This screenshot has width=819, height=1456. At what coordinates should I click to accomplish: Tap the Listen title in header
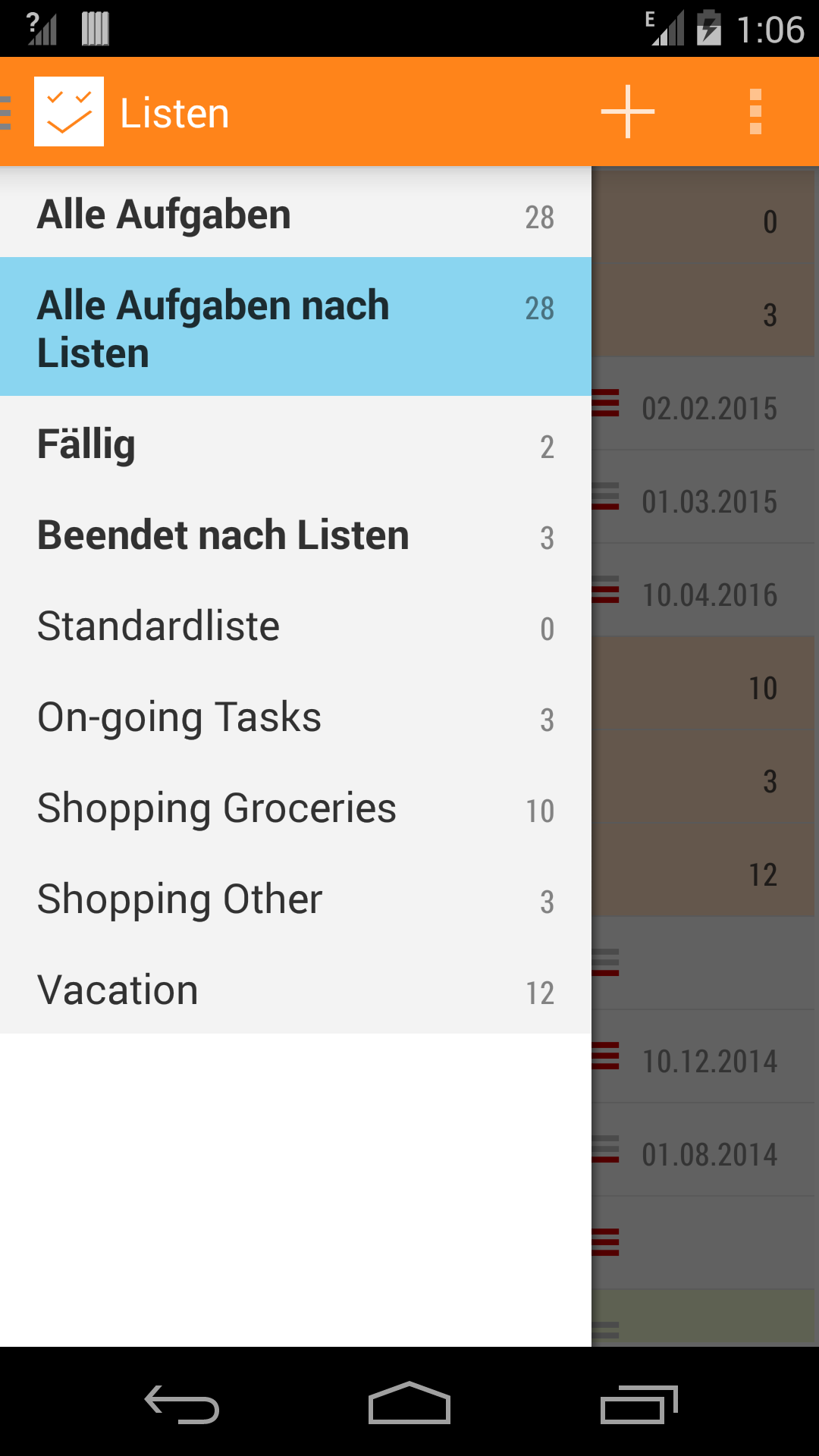(x=174, y=113)
